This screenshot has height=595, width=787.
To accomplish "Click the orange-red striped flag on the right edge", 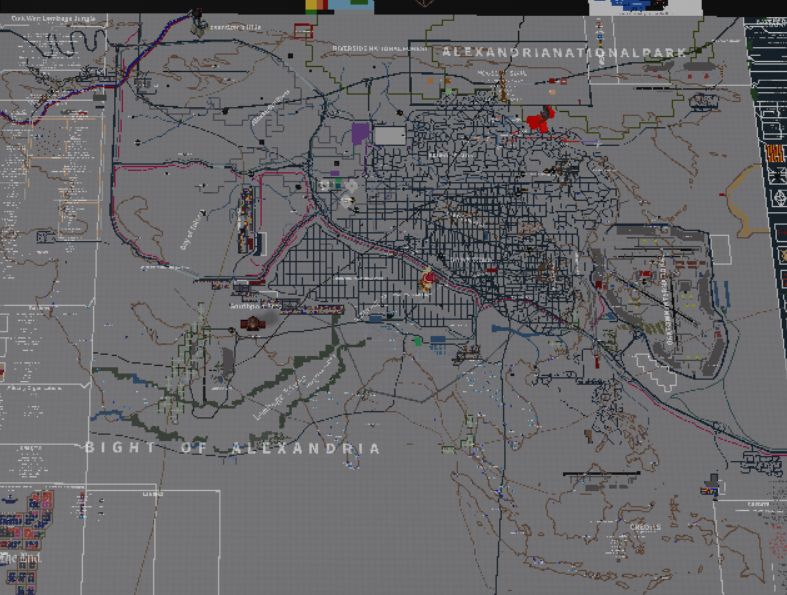I will (x=774, y=152).
